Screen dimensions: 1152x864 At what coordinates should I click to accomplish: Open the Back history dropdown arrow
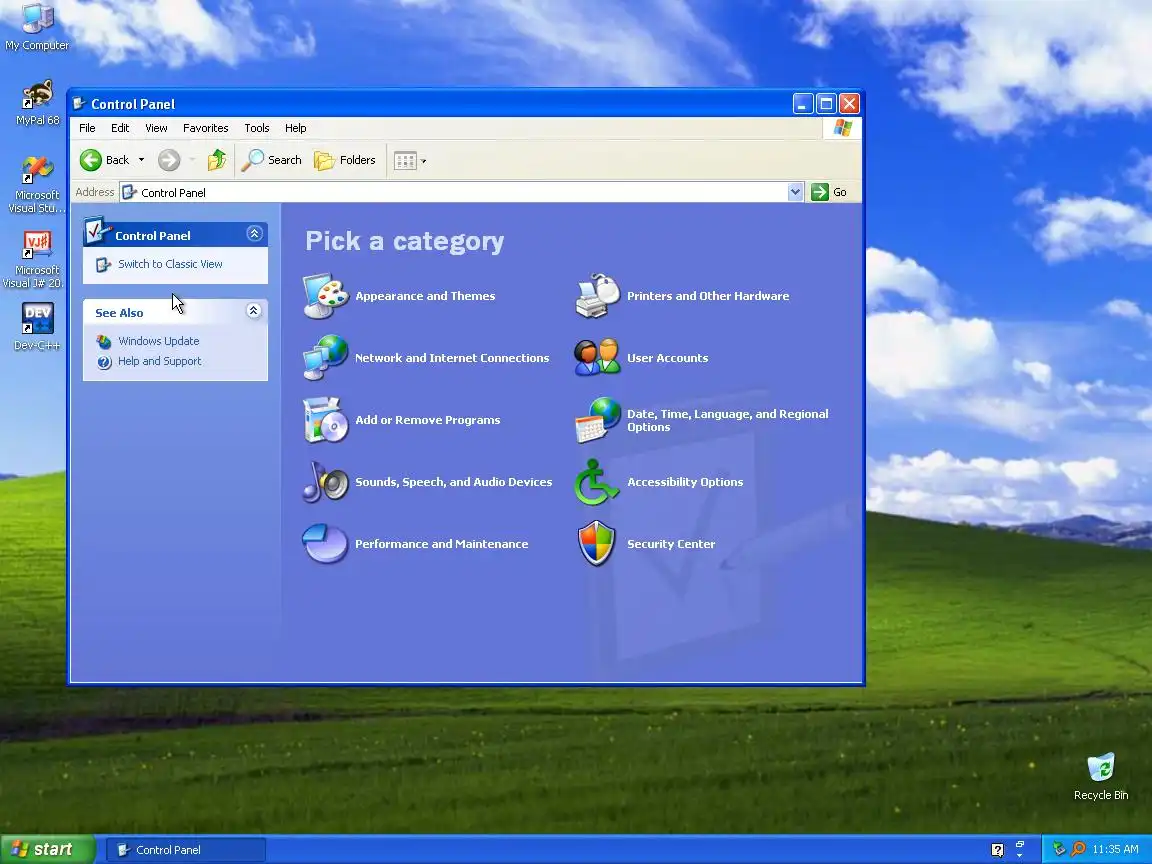pyautogui.click(x=141, y=159)
